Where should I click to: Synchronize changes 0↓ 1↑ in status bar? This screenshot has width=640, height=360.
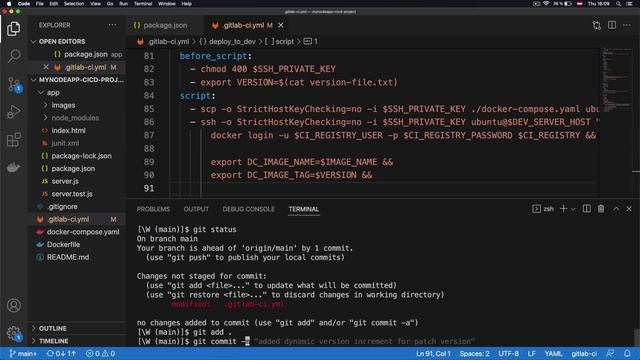coord(61,353)
